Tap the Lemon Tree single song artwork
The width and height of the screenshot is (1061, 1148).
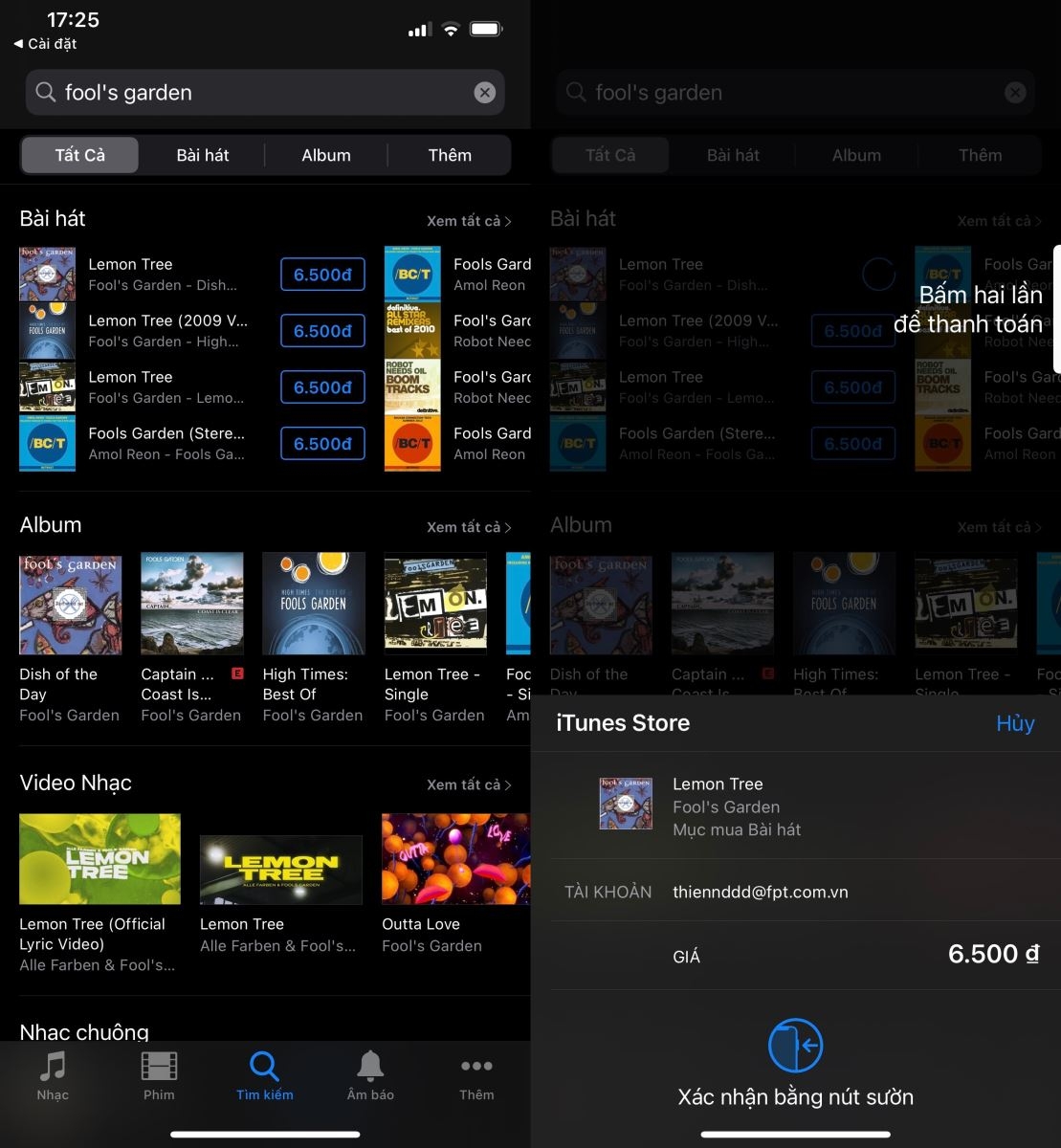[x=48, y=387]
